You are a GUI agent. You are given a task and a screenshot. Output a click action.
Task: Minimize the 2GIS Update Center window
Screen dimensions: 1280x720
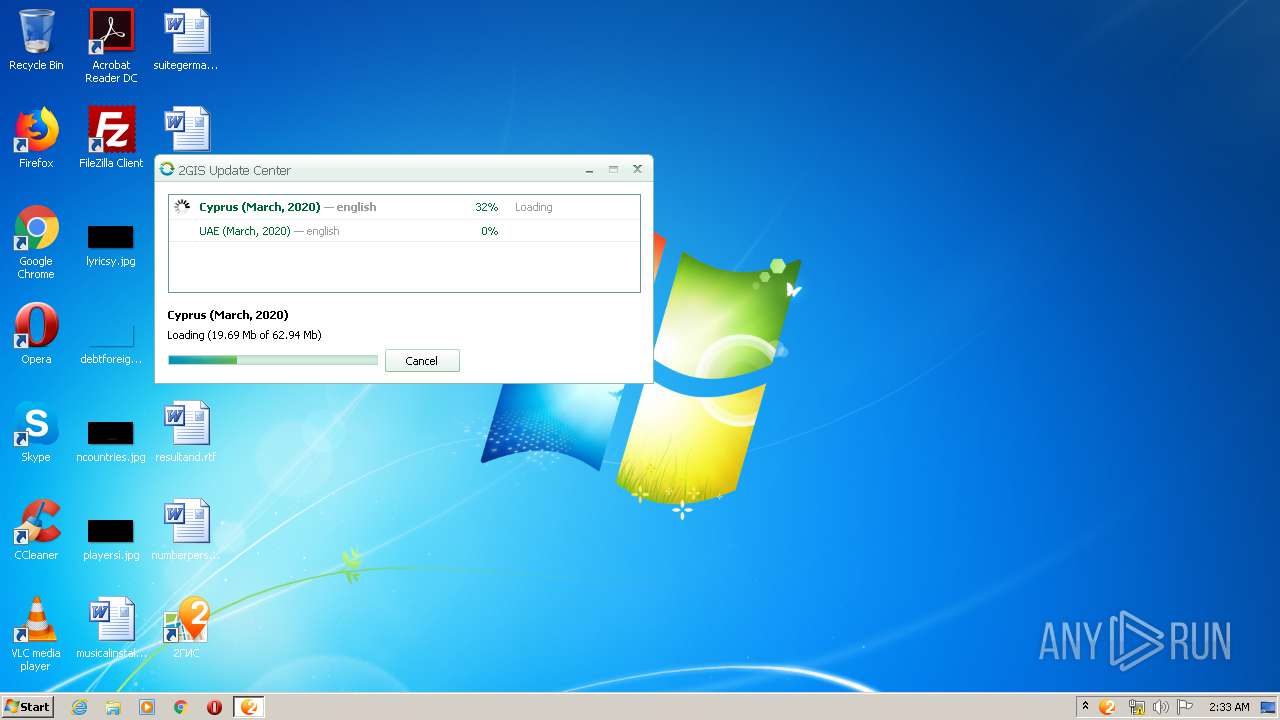[x=590, y=170]
